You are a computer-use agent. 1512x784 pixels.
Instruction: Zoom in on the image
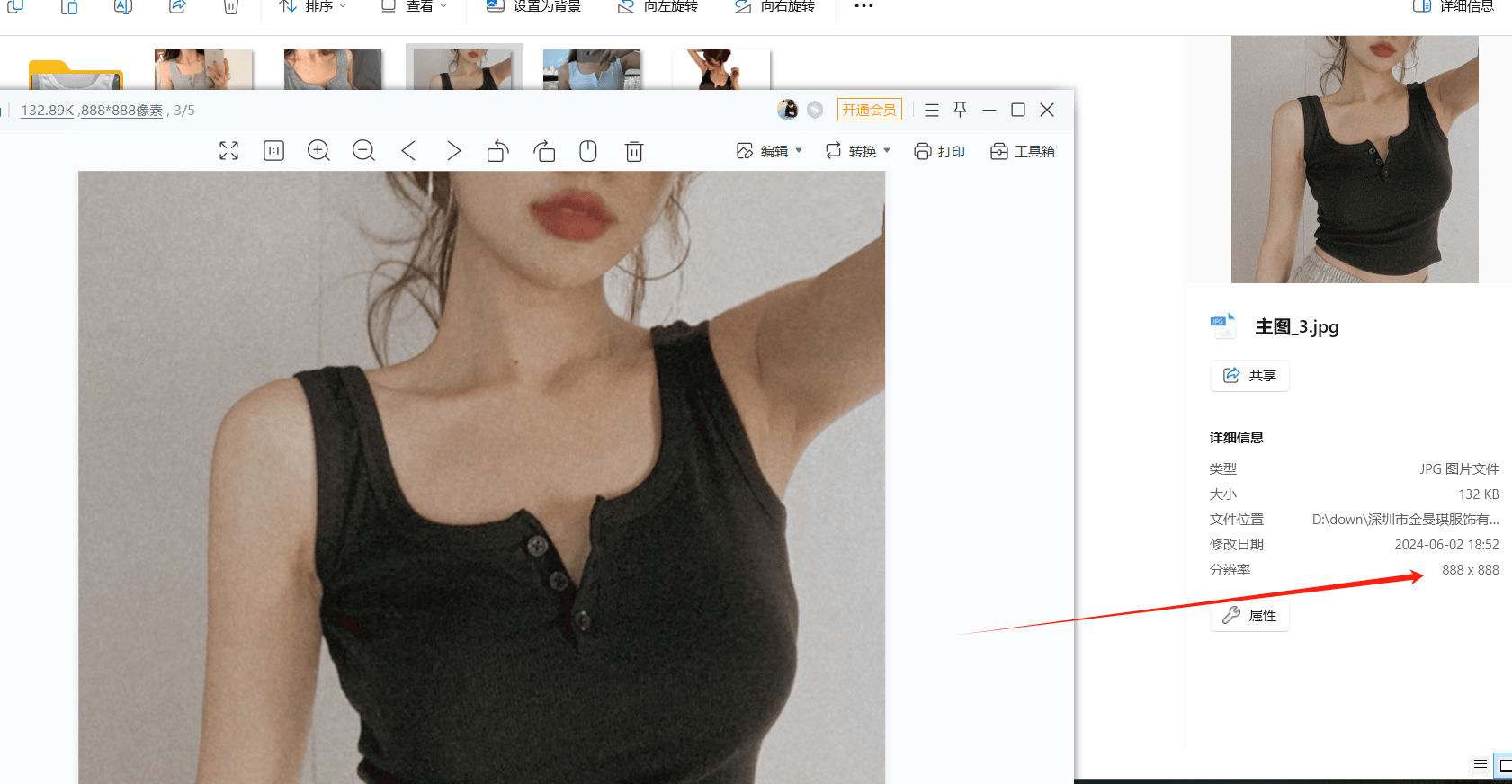318,151
